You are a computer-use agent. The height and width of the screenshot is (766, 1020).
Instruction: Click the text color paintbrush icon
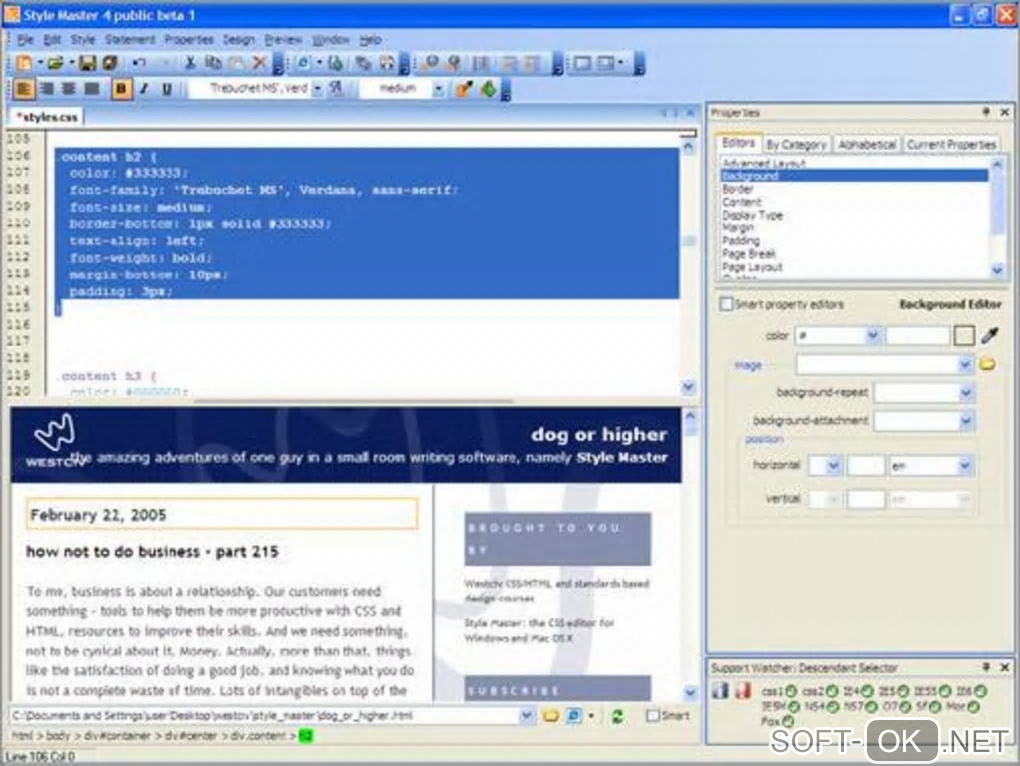coord(464,88)
